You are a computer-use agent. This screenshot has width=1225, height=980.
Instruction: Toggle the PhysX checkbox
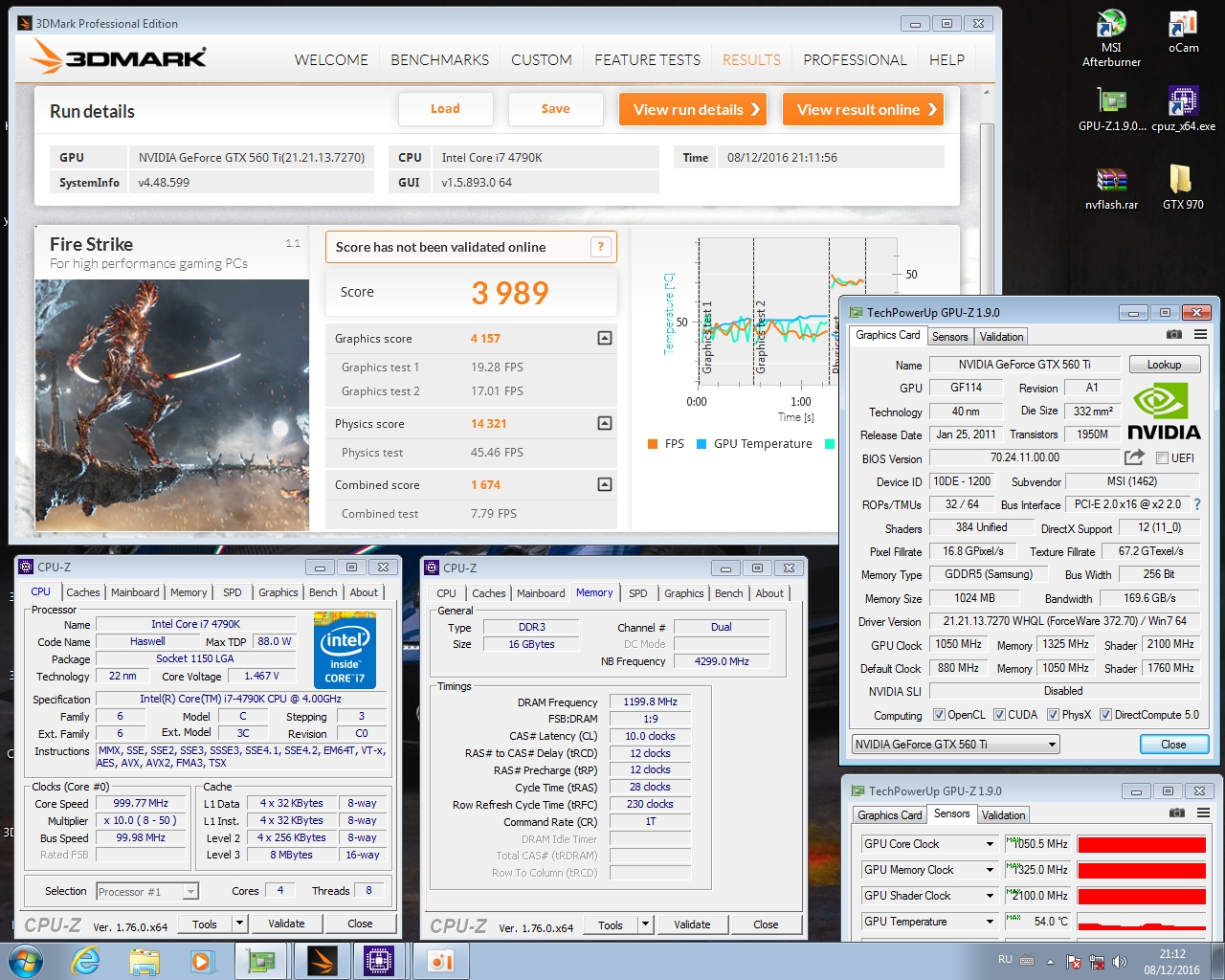tap(1053, 715)
